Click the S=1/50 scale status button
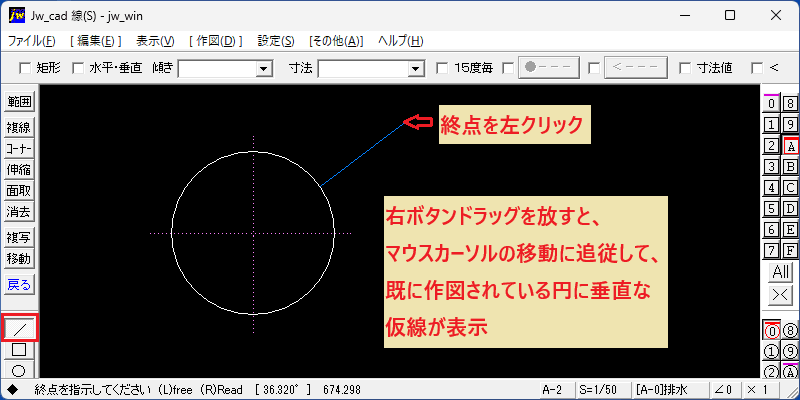 pyautogui.click(x=602, y=390)
